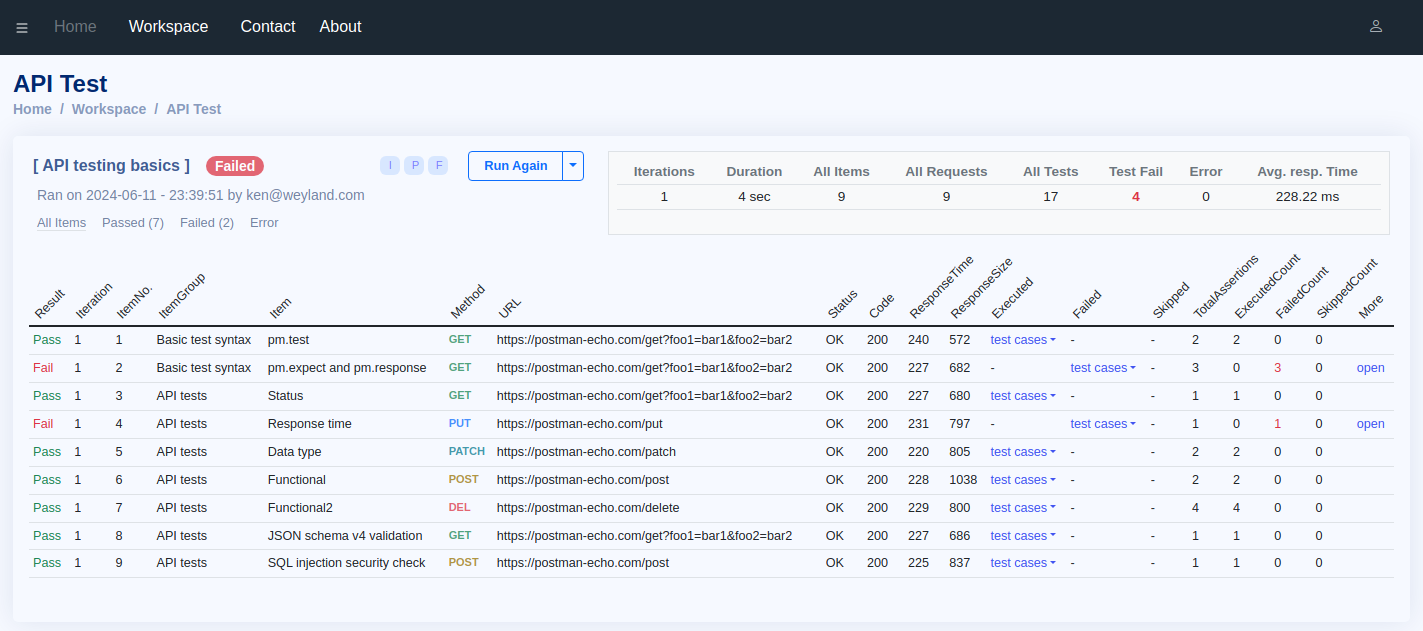Open the Run Again dropdown arrow
This screenshot has height=631, width=1423.
[x=573, y=166]
